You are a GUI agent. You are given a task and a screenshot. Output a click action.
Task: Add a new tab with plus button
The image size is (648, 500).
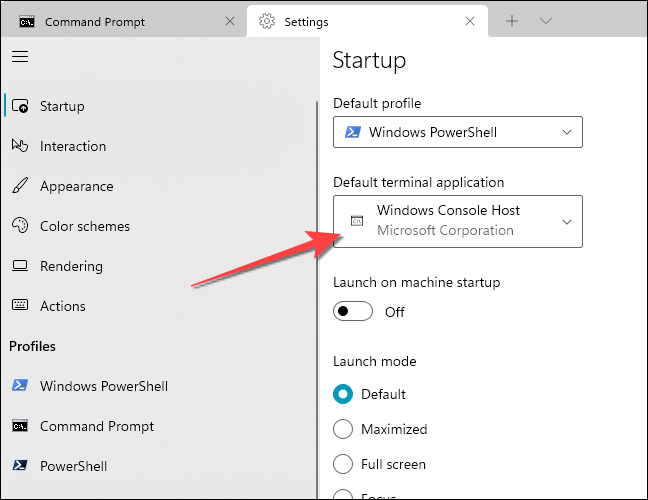click(x=512, y=21)
